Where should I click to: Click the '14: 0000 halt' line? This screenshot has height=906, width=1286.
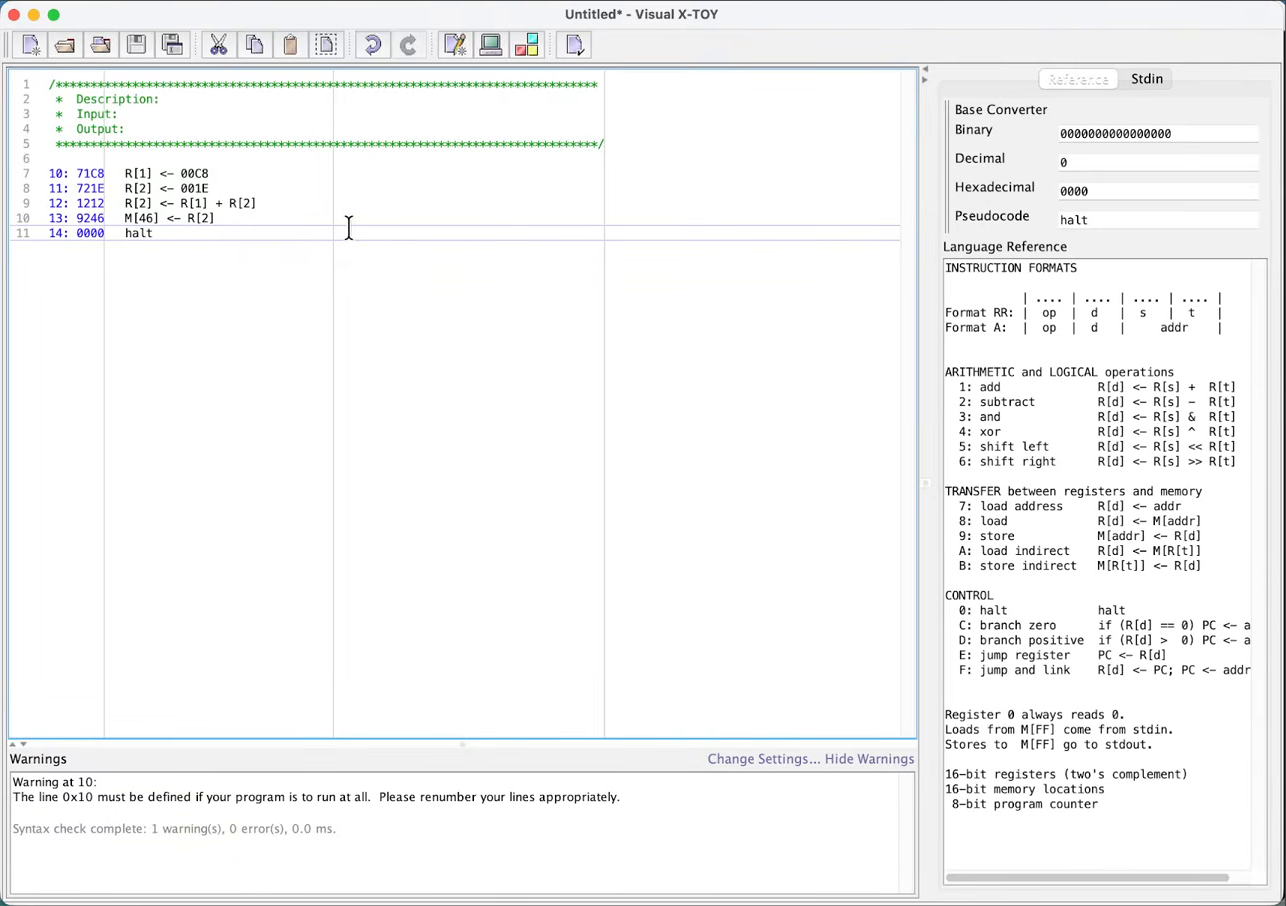(x=101, y=233)
